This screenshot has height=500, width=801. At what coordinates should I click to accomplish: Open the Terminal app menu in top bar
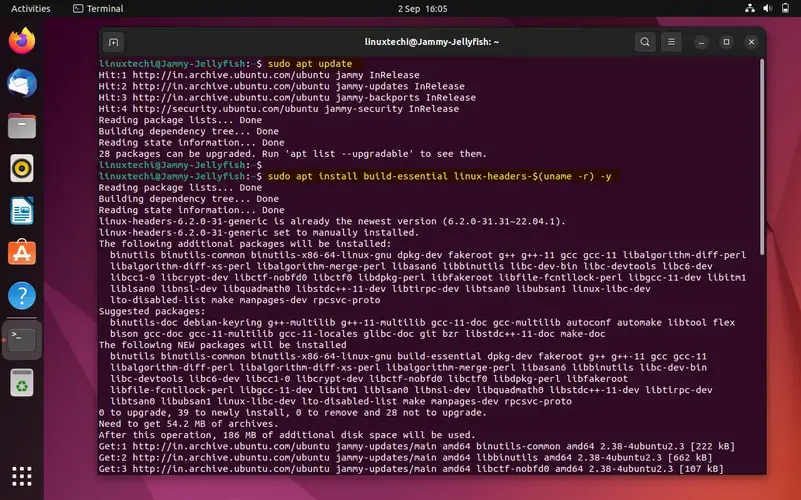[x=98, y=8]
